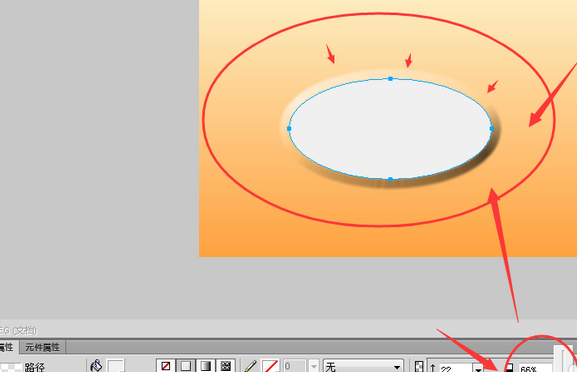Viewport: 577px width, 372px height.
Task: Open the stroke size dropdown arrow
Action: 314,366
